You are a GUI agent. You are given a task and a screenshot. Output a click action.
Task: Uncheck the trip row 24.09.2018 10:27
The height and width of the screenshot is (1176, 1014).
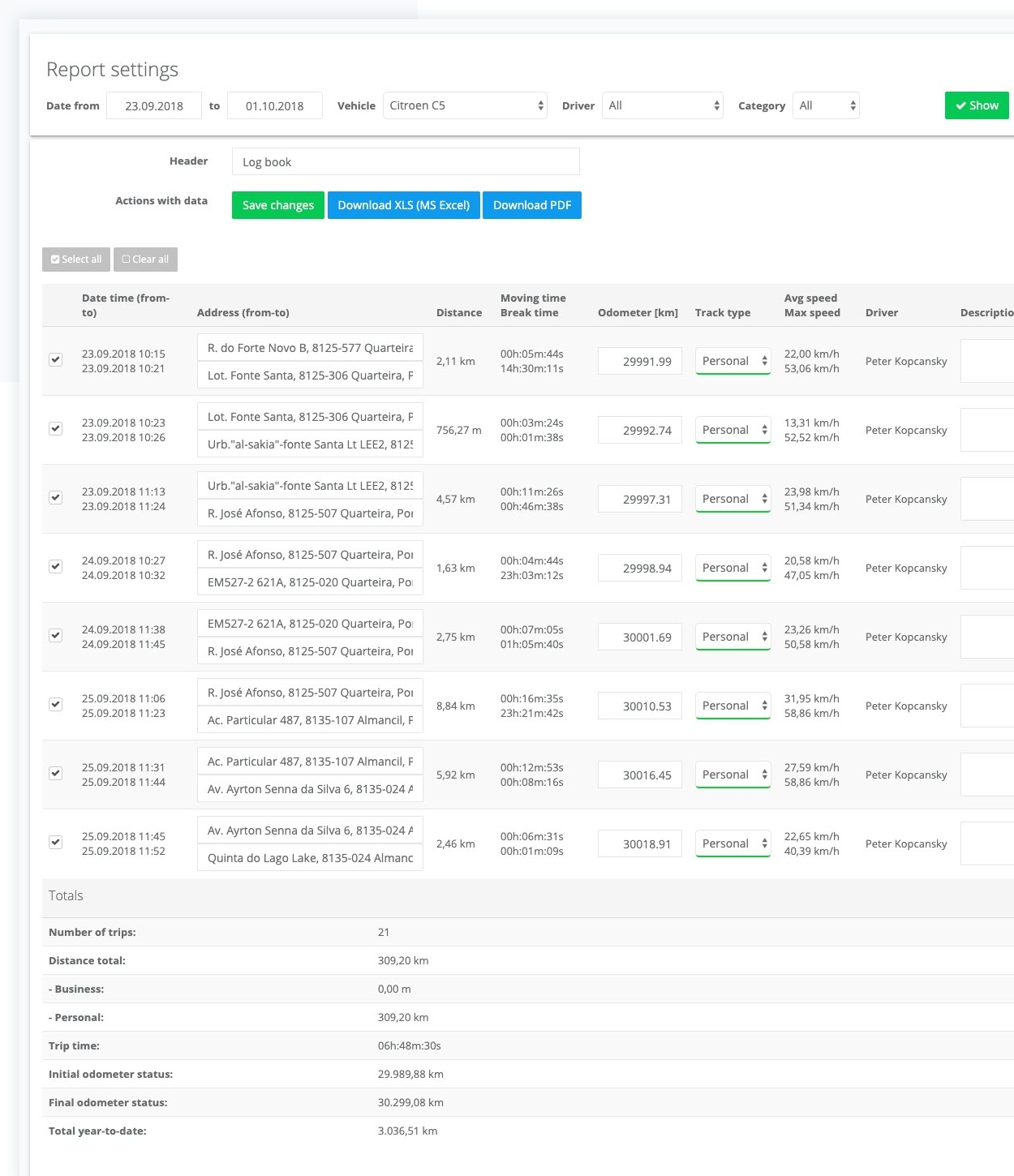(x=56, y=566)
